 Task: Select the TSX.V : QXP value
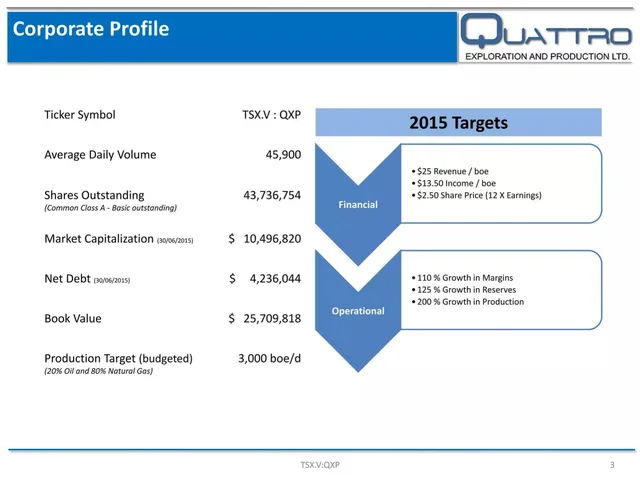pos(271,115)
